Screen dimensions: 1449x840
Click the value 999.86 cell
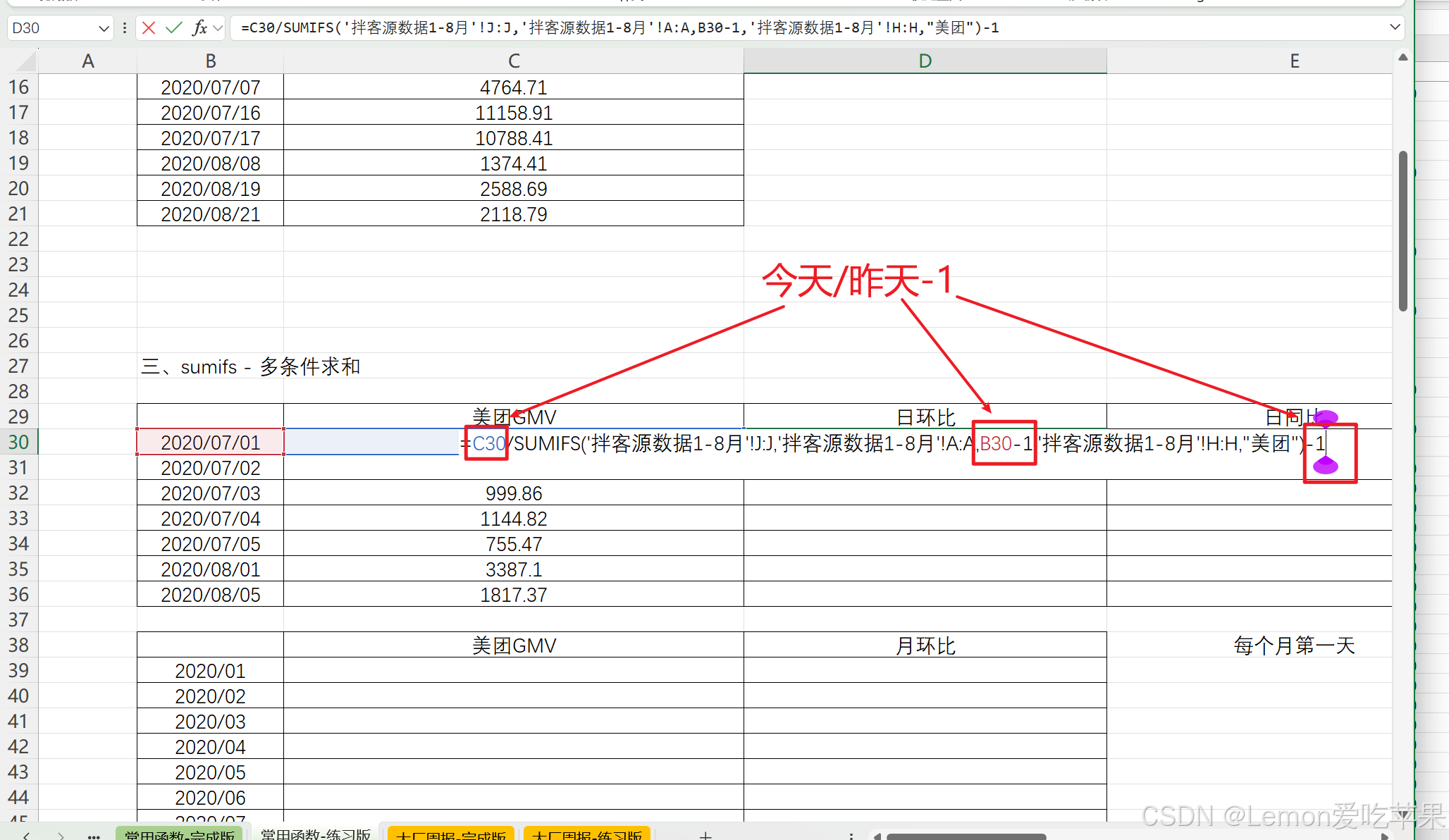click(x=514, y=493)
